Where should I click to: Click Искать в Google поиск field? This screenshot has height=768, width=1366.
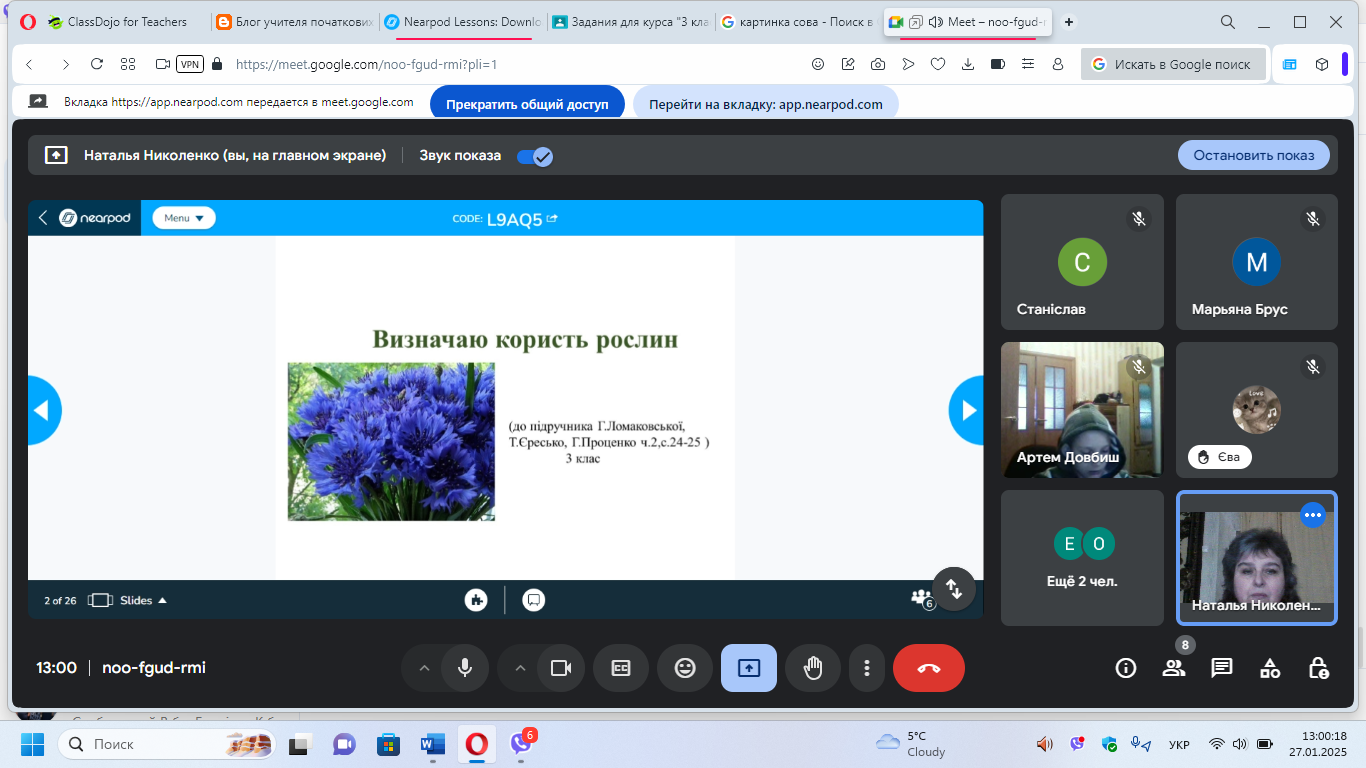click(x=1174, y=64)
